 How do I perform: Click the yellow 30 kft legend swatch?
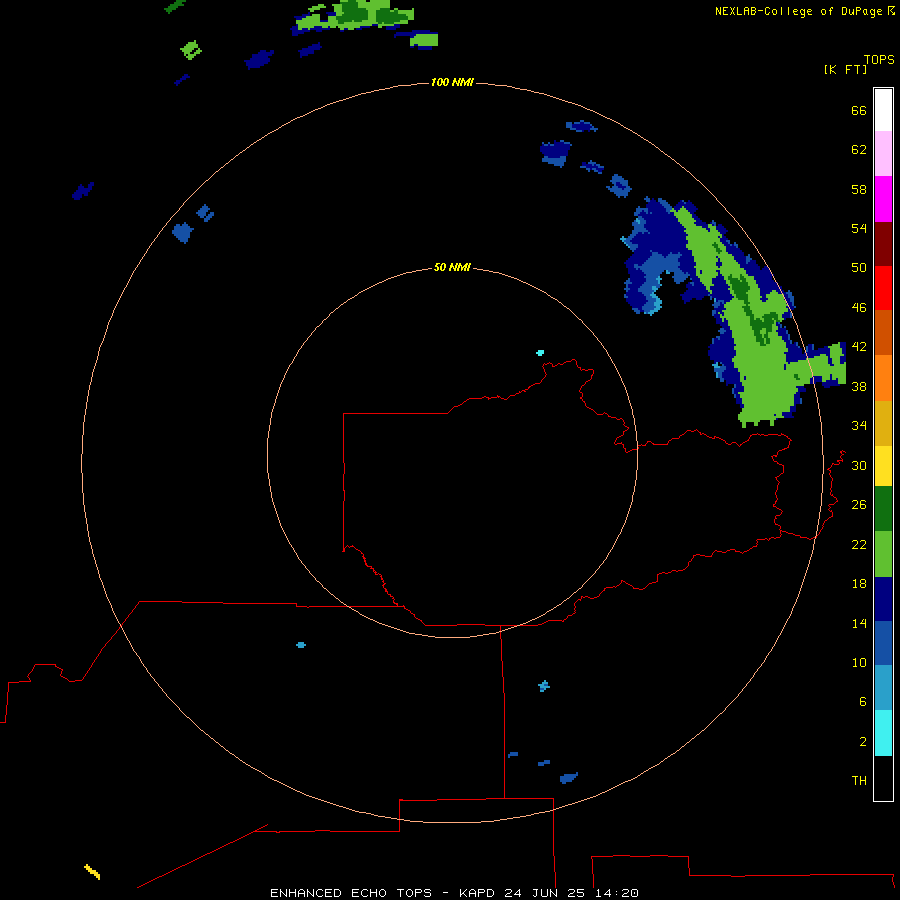tap(883, 466)
